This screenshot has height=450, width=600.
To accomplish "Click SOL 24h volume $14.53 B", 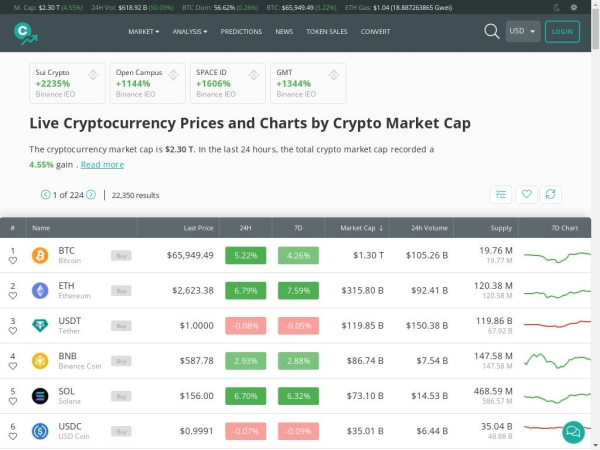I will pyautogui.click(x=429, y=396).
